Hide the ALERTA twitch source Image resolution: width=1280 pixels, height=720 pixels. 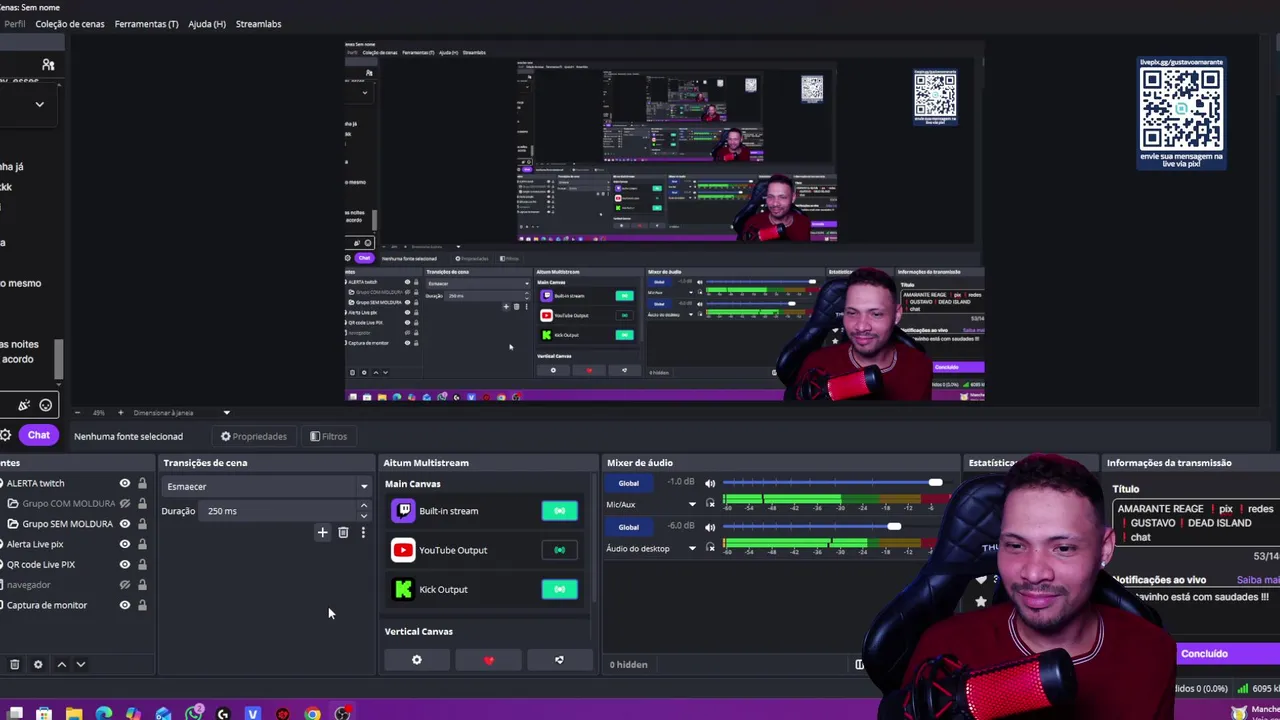125,483
